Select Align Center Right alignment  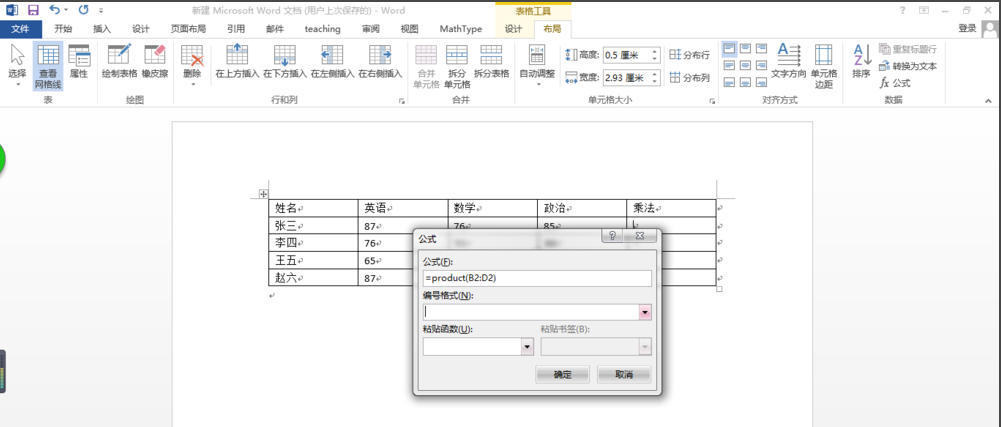click(761, 65)
